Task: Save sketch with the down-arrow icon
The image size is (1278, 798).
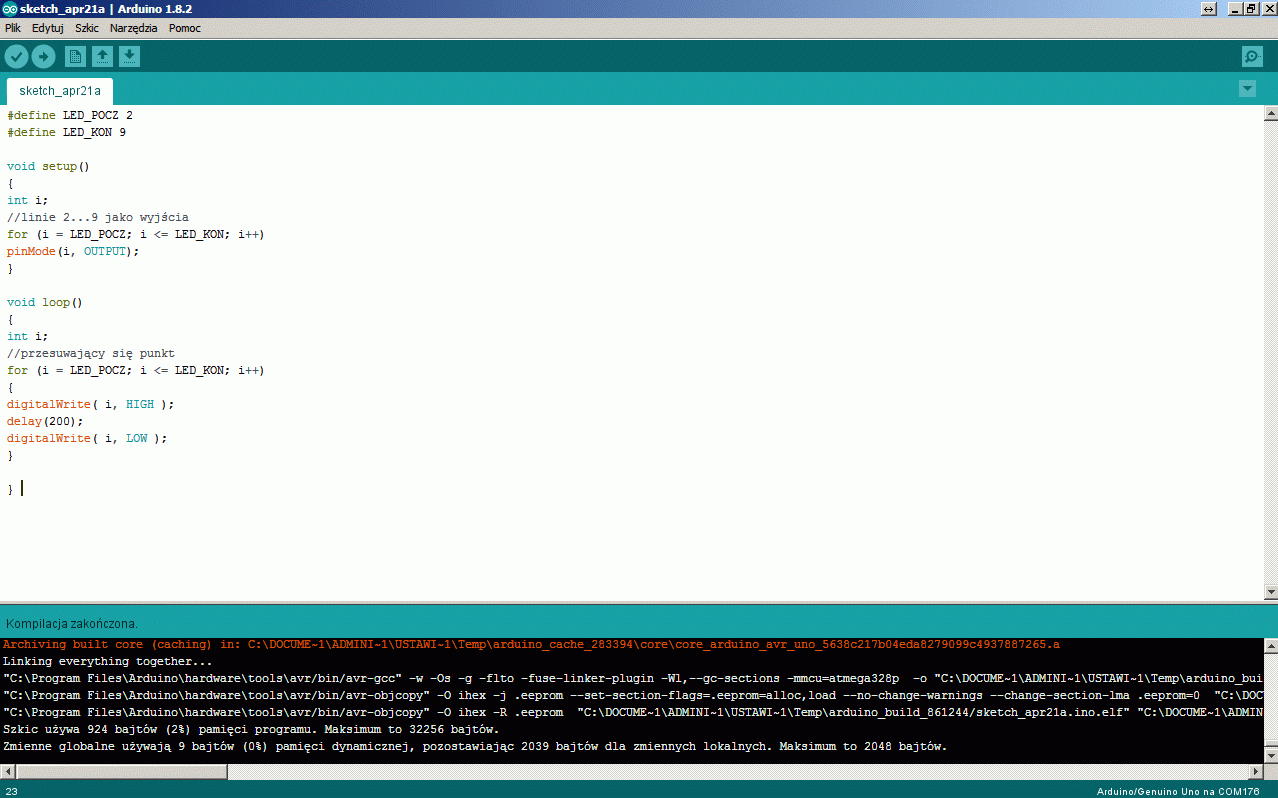Action: coord(130,57)
